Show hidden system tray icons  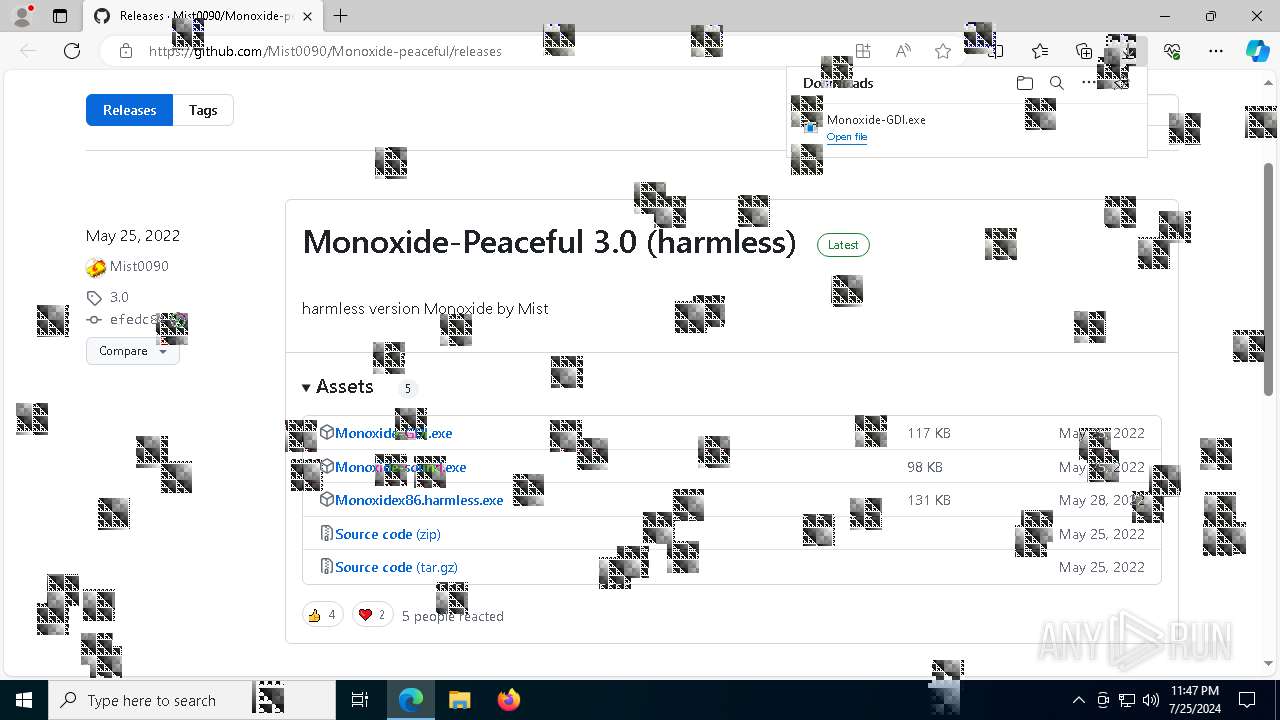(x=1078, y=700)
